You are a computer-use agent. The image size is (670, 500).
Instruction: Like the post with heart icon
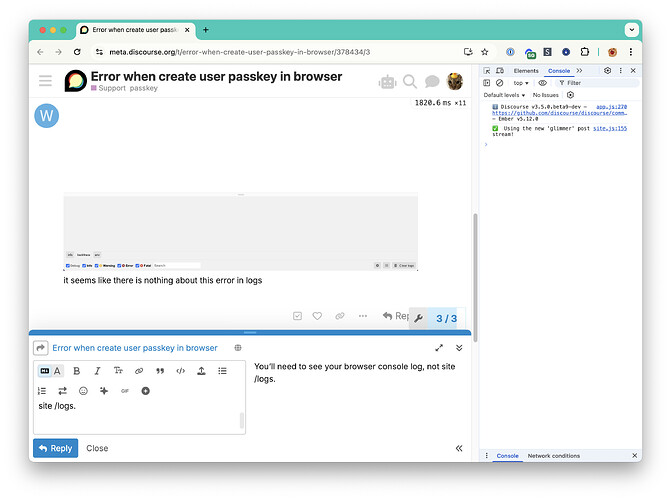(x=317, y=316)
